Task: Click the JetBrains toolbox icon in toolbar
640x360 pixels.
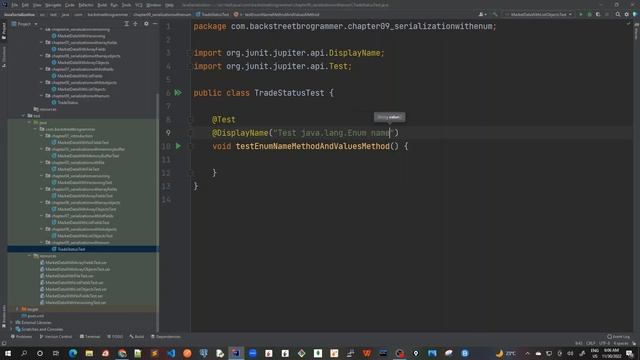Action: (635, 14)
